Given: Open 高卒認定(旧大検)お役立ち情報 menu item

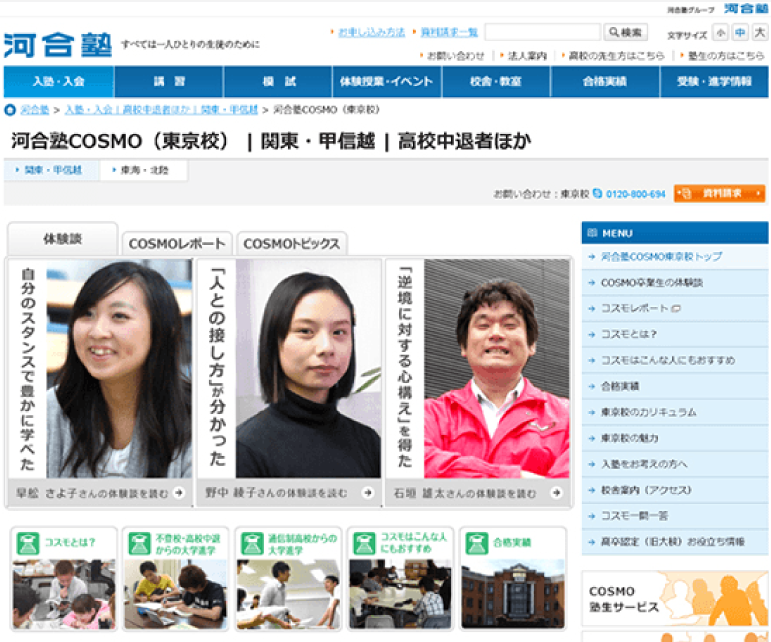Looking at the screenshot, I should (675, 542).
